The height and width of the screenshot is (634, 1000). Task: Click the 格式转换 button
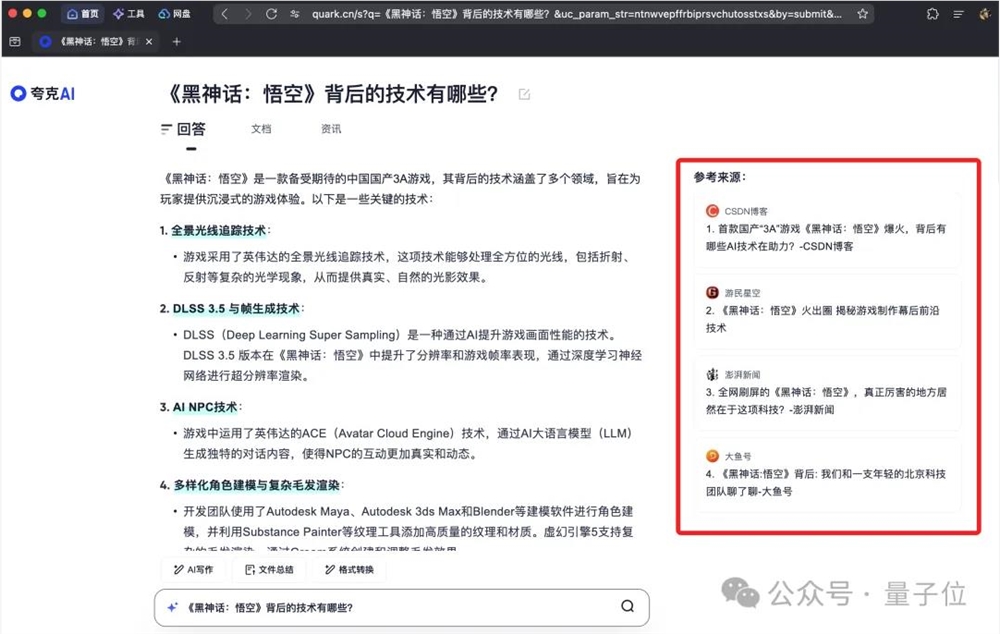(349, 569)
